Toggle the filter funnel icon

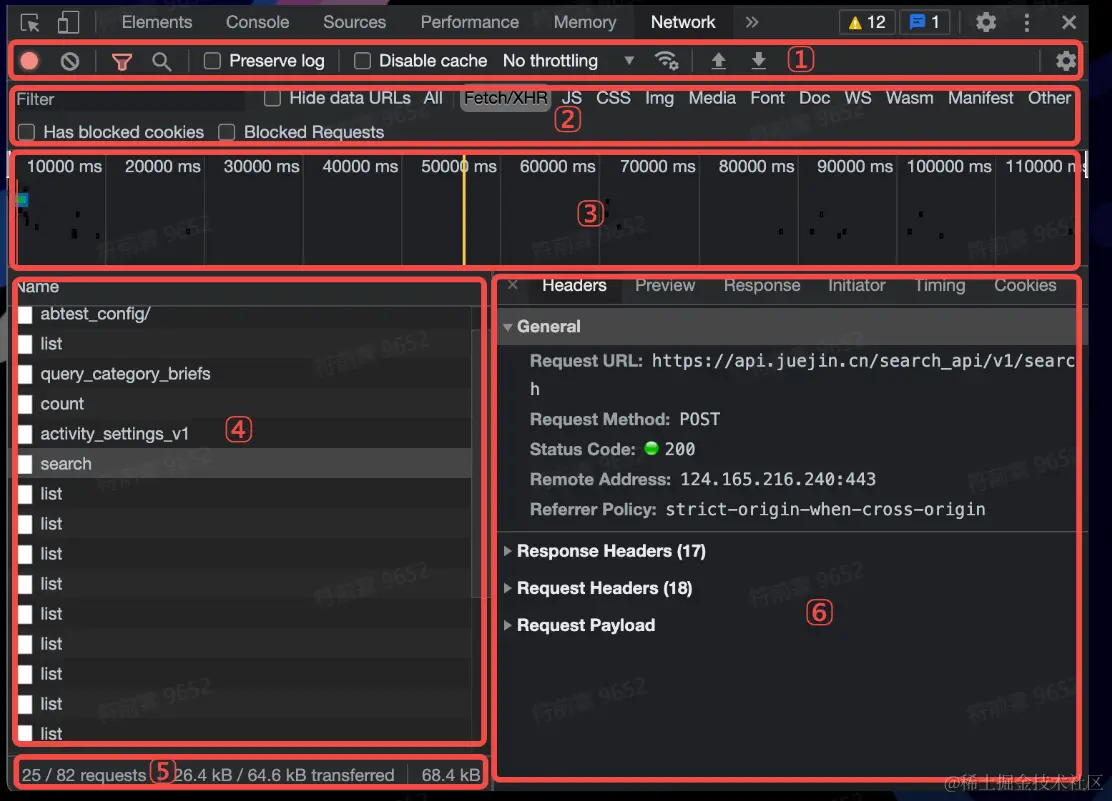(x=122, y=62)
